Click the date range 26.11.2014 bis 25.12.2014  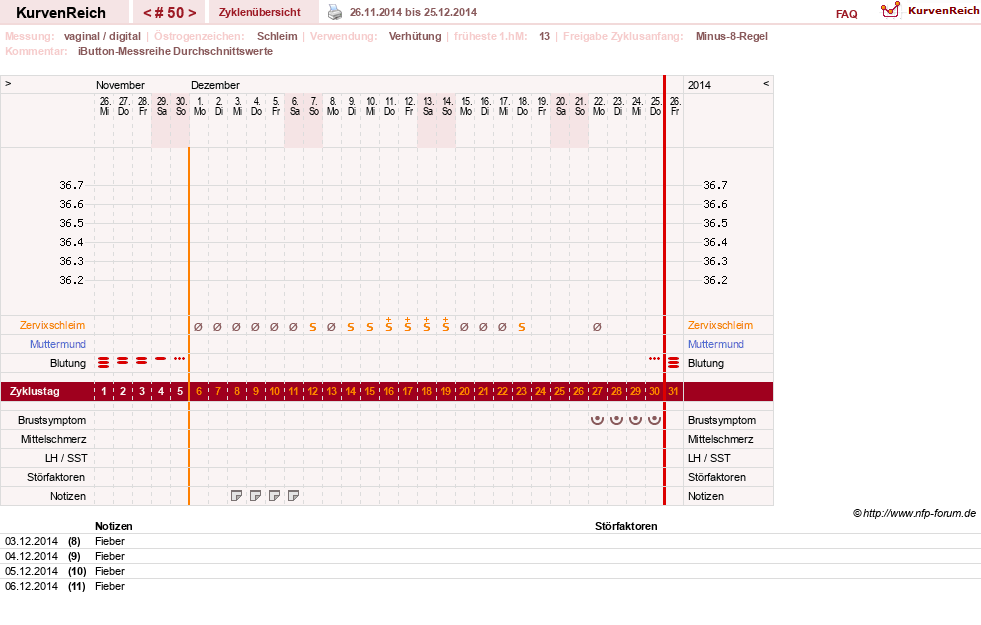click(413, 12)
